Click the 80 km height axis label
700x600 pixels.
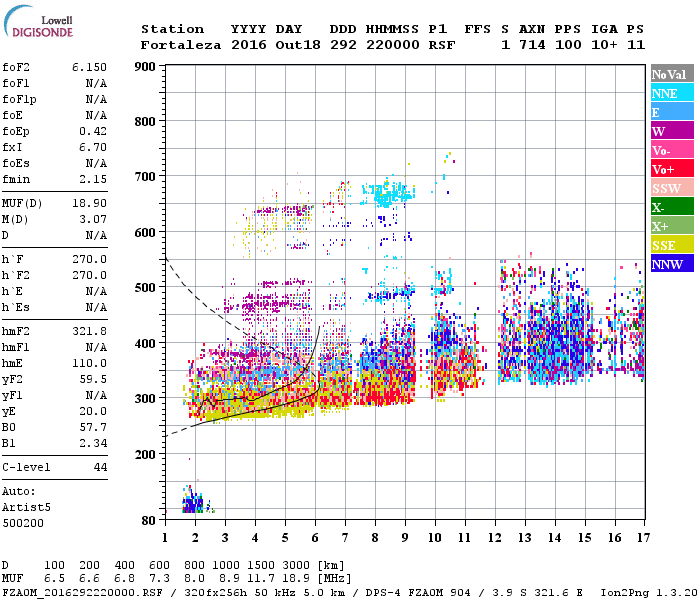click(149, 521)
